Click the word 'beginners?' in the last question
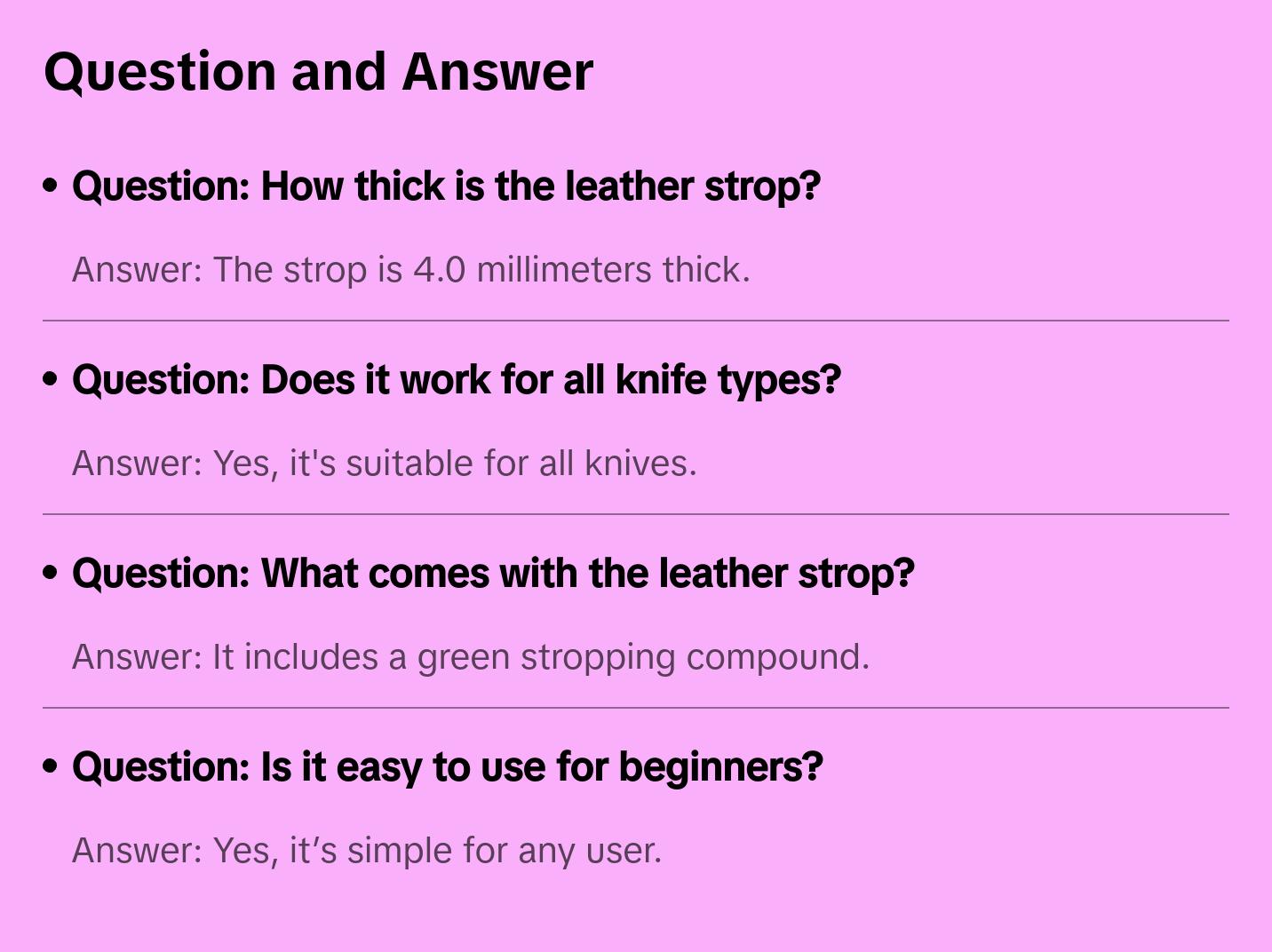 tap(720, 767)
